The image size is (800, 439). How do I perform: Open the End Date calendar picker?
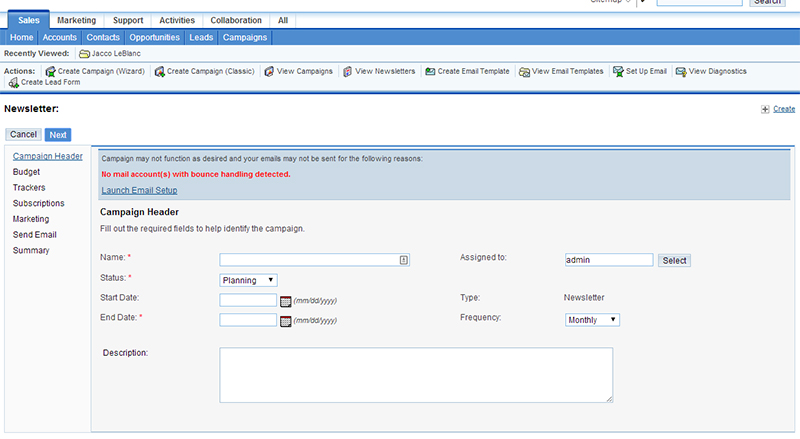(285, 321)
